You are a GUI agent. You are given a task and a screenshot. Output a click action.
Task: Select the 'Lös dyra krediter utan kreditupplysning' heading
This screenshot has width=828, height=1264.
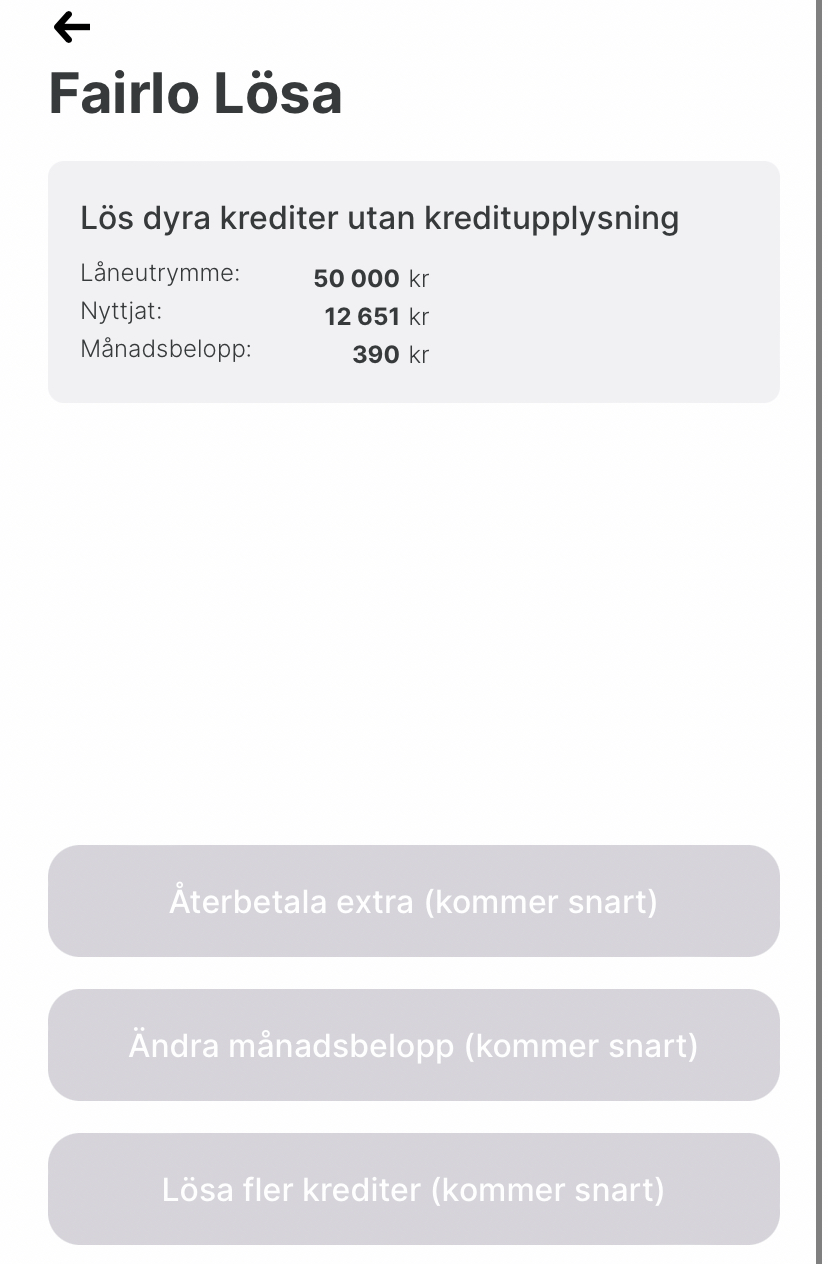point(379,218)
